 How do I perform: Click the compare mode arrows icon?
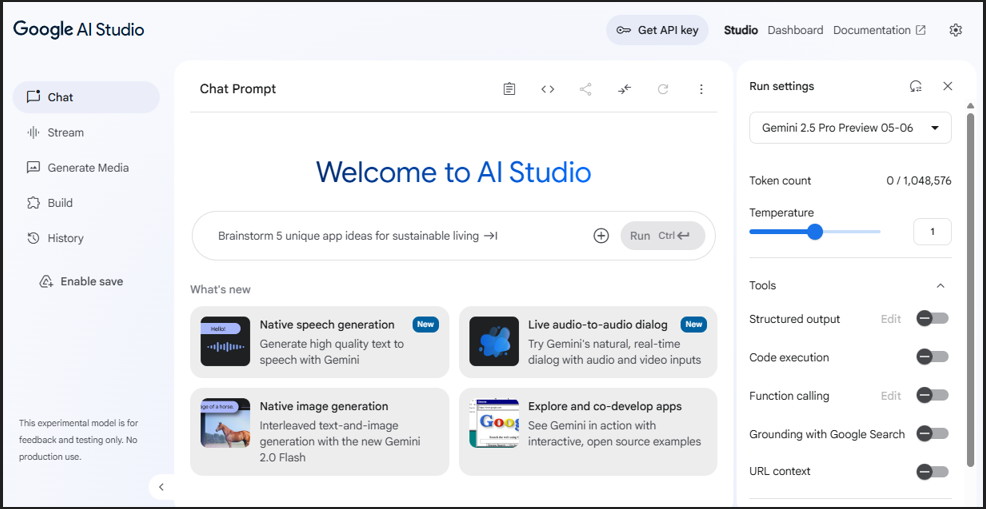624,89
